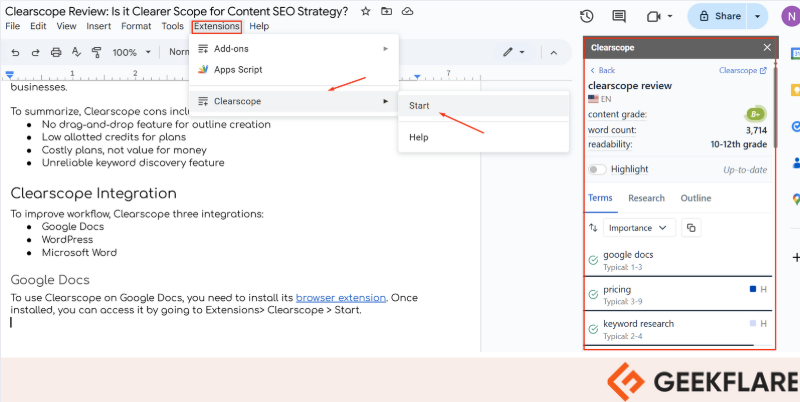Click the undo arrow
The image size is (800, 402).
[15, 52]
